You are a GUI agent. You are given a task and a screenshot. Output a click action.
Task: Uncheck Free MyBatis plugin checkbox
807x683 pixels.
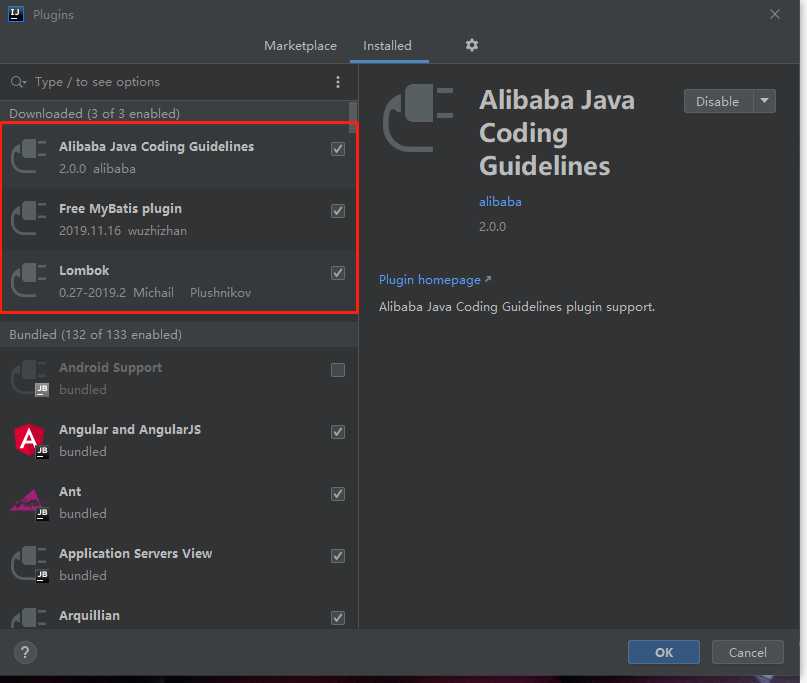click(338, 211)
